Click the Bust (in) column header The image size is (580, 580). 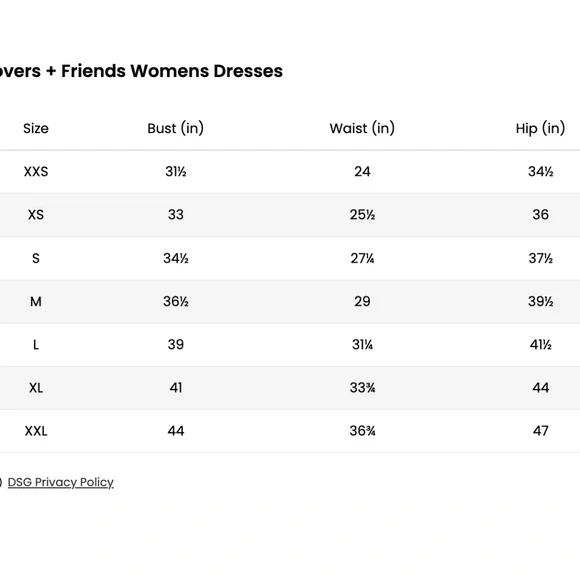176,128
